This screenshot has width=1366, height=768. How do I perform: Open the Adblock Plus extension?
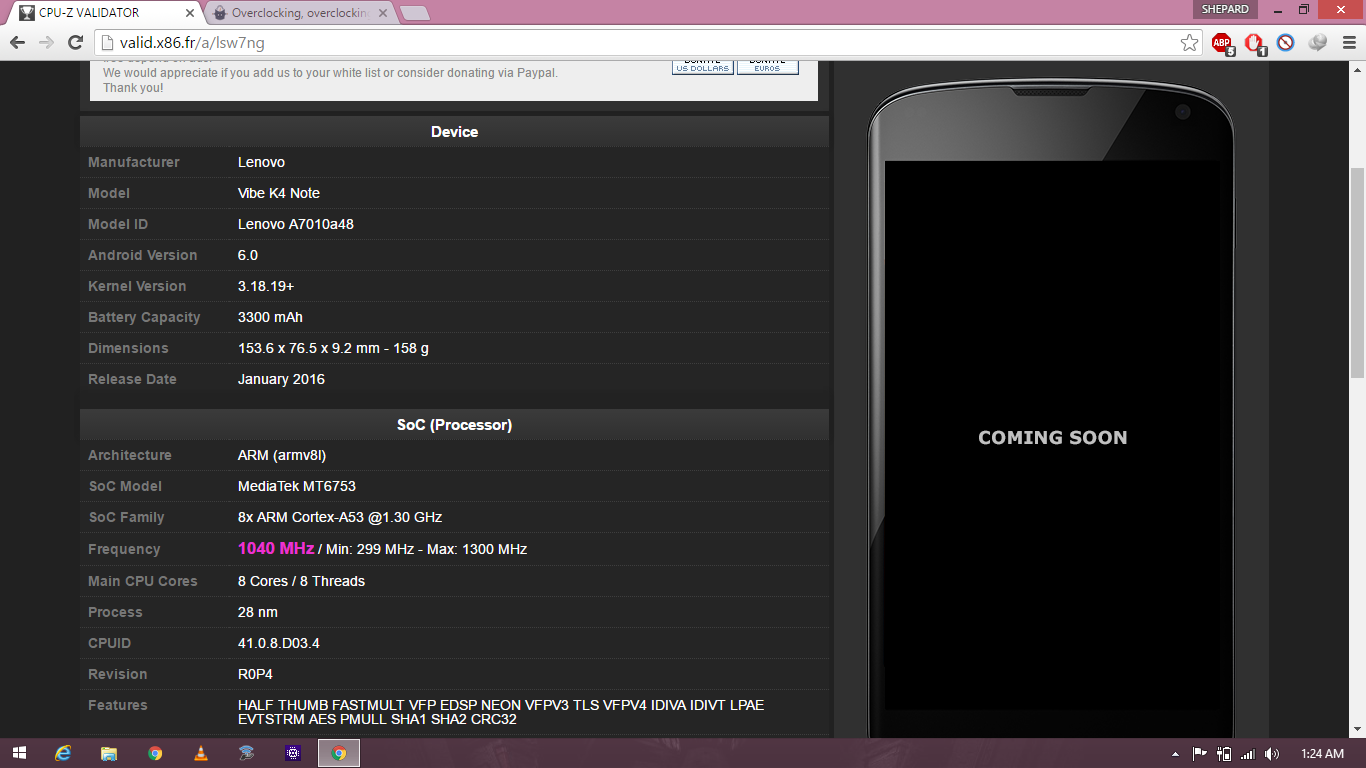tap(1222, 43)
